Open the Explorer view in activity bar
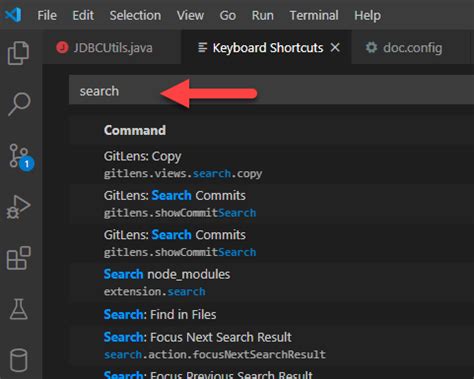The height and width of the screenshot is (379, 474). pos(18,53)
